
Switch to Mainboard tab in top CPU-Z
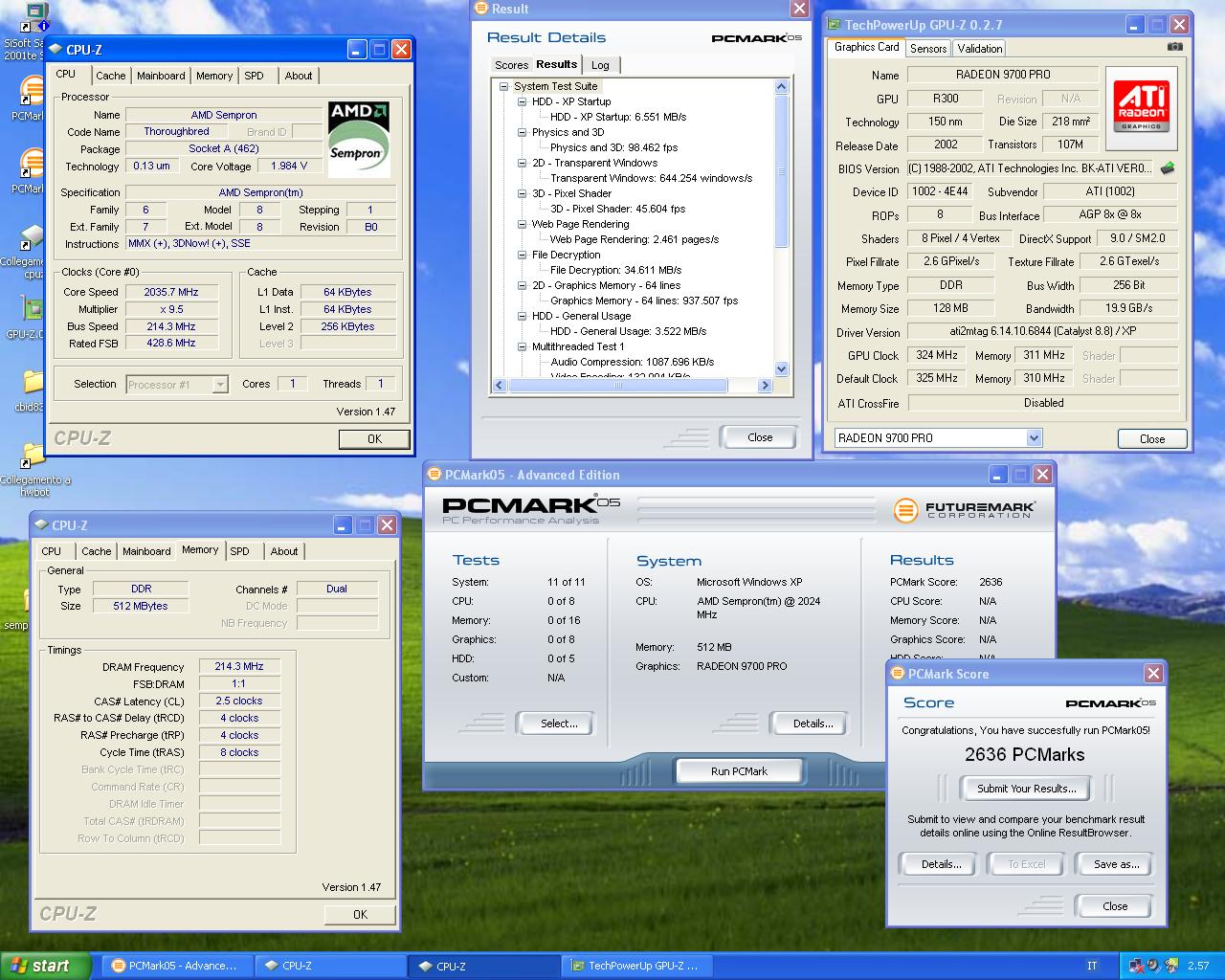click(x=161, y=76)
